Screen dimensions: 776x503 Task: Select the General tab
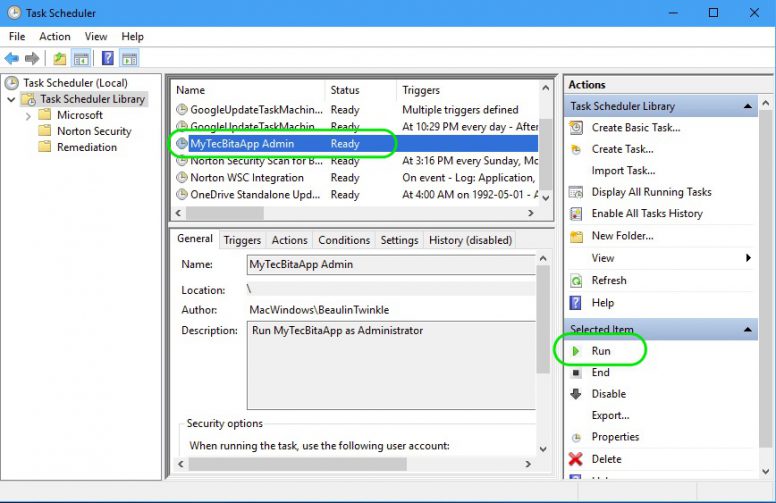click(195, 239)
